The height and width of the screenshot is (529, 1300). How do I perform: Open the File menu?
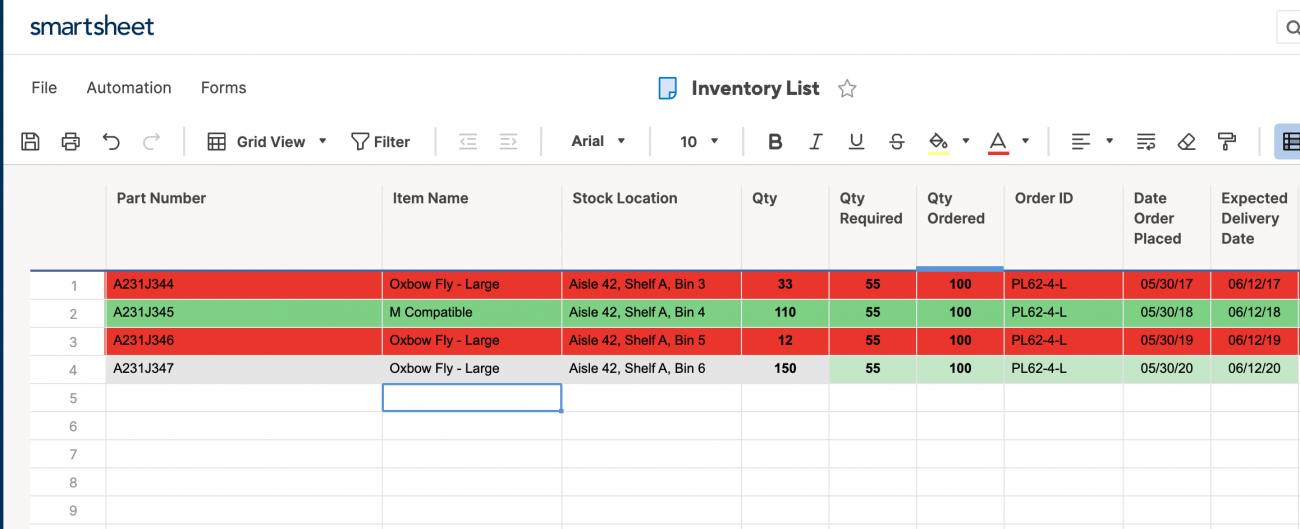[44, 88]
